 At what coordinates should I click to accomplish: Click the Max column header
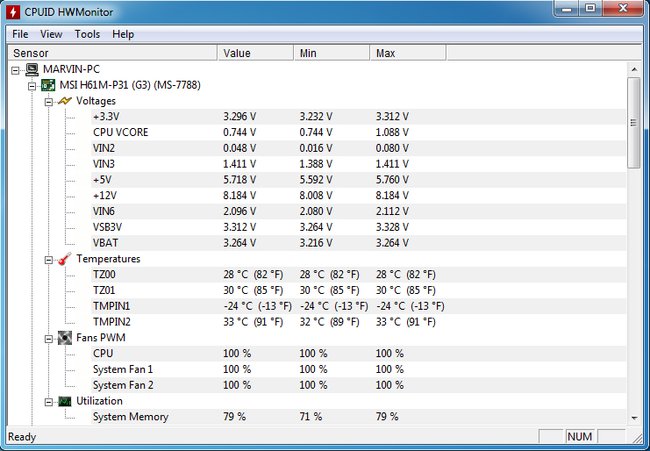pyautogui.click(x=408, y=53)
